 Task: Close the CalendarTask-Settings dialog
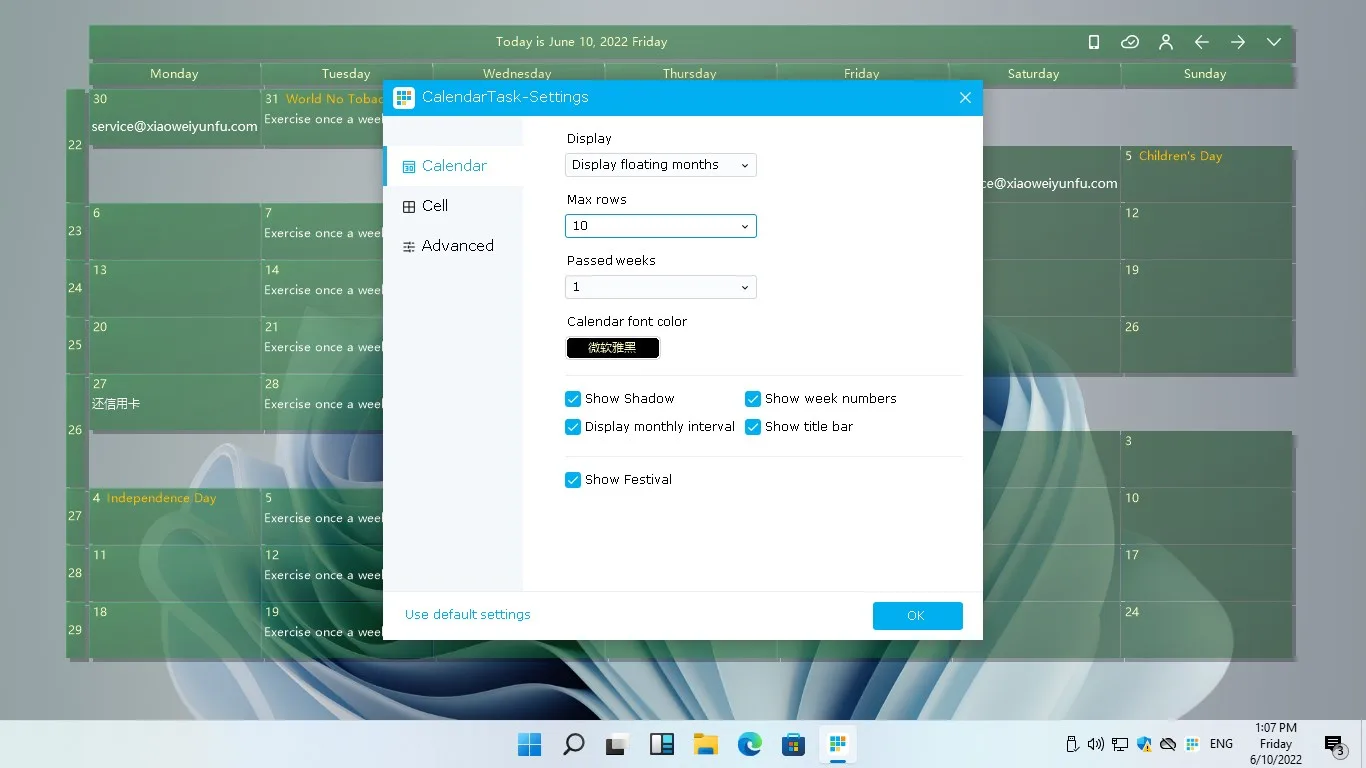click(965, 97)
